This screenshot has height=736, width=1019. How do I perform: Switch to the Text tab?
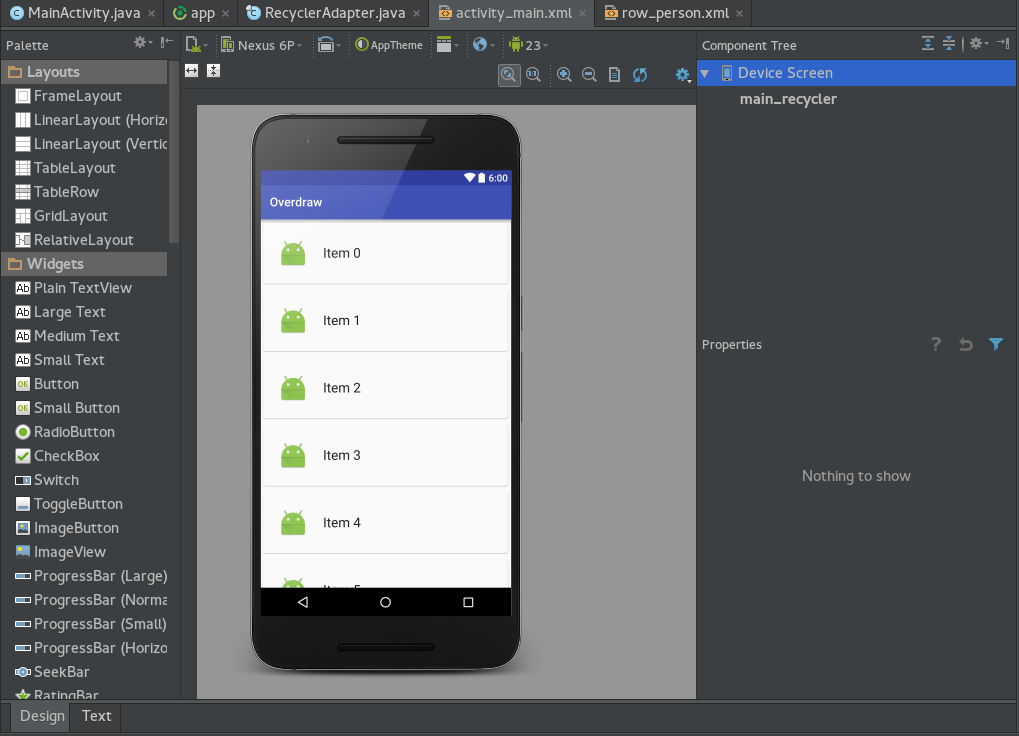tap(95, 716)
